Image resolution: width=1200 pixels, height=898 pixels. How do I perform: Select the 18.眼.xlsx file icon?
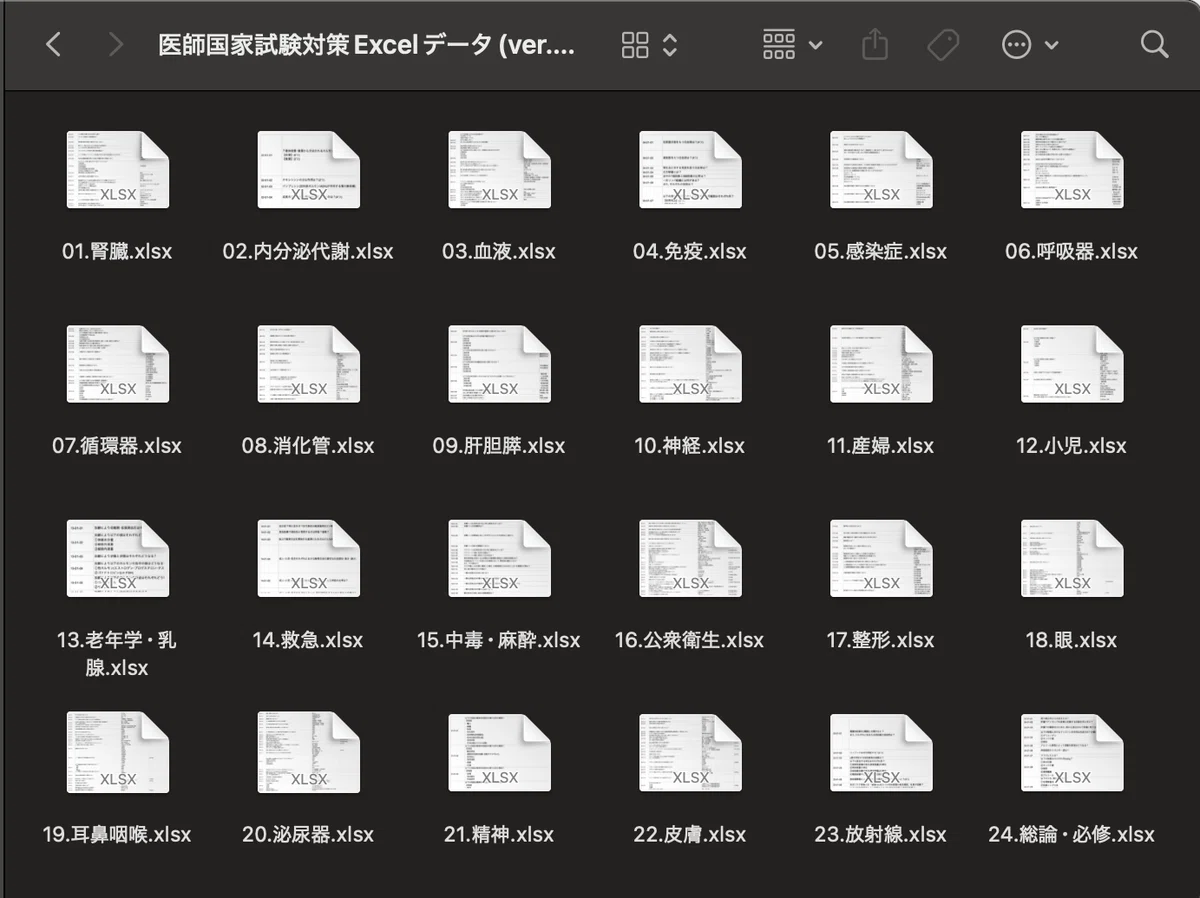(1072, 558)
